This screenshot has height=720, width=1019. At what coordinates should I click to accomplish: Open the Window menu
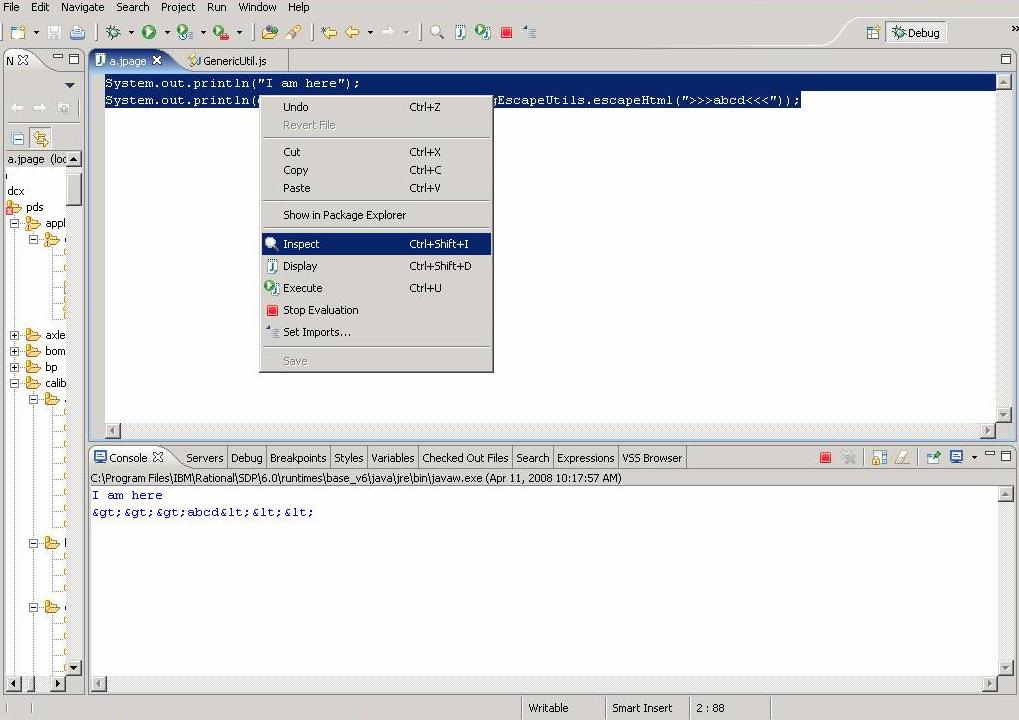point(257,7)
